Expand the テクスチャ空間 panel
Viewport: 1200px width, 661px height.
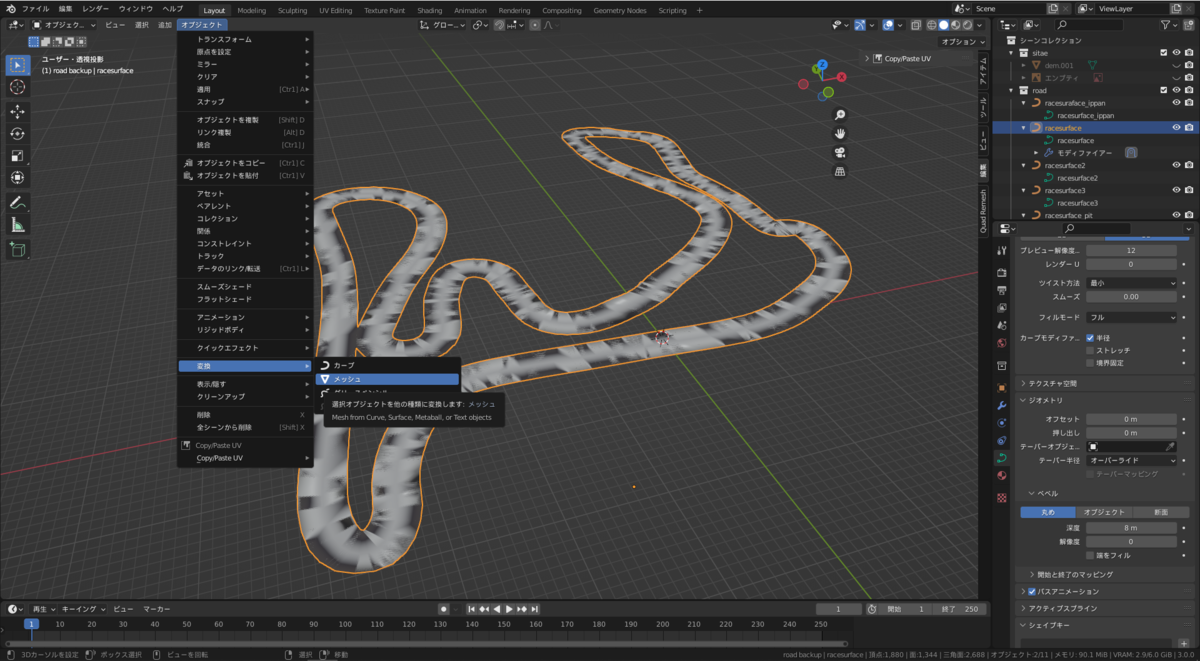[1050, 383]
